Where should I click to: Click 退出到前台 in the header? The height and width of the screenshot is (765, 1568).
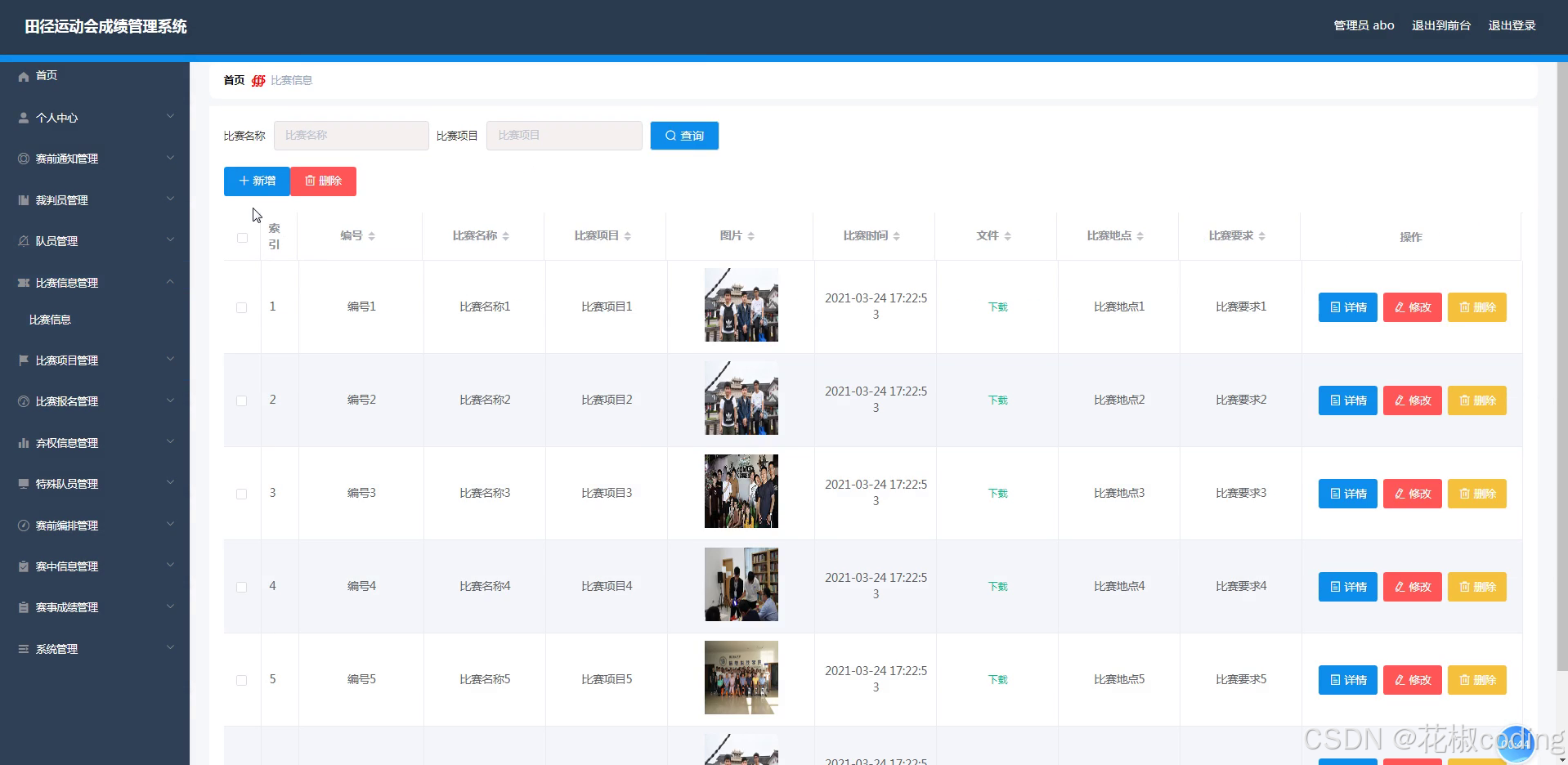tap(1441, 26)
